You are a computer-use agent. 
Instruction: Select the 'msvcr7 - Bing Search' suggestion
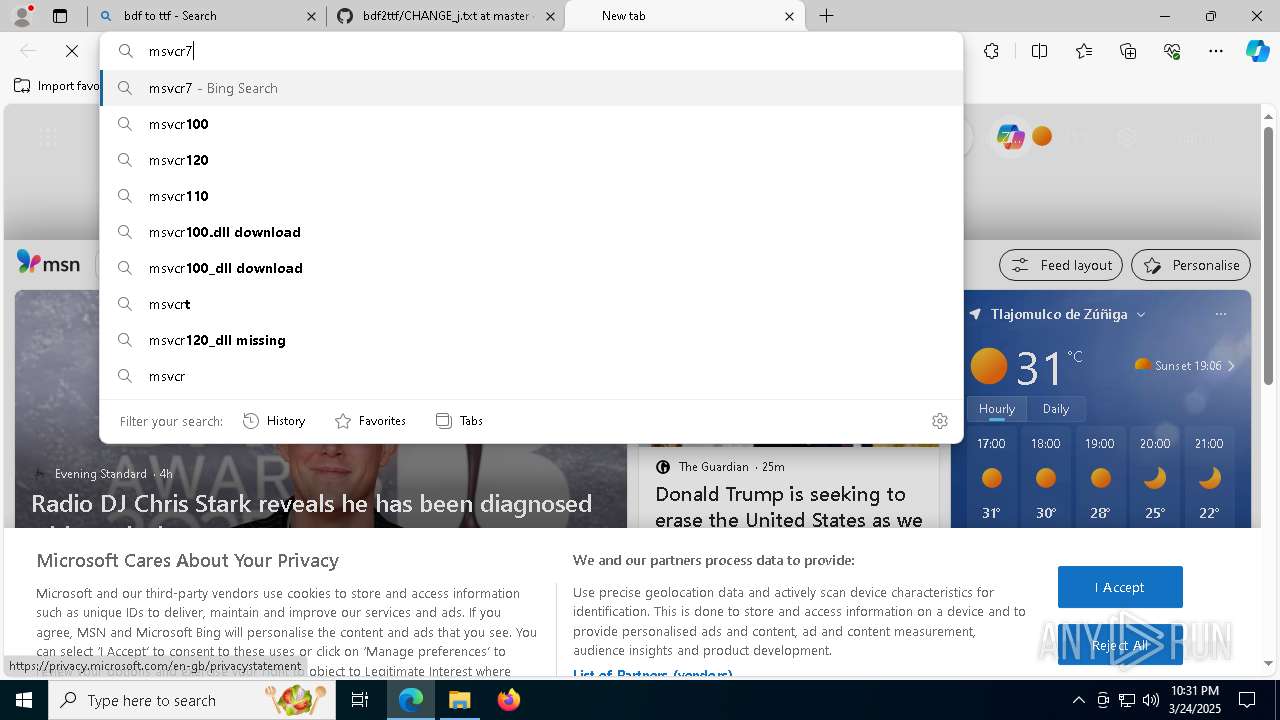(x=532, y=88)
